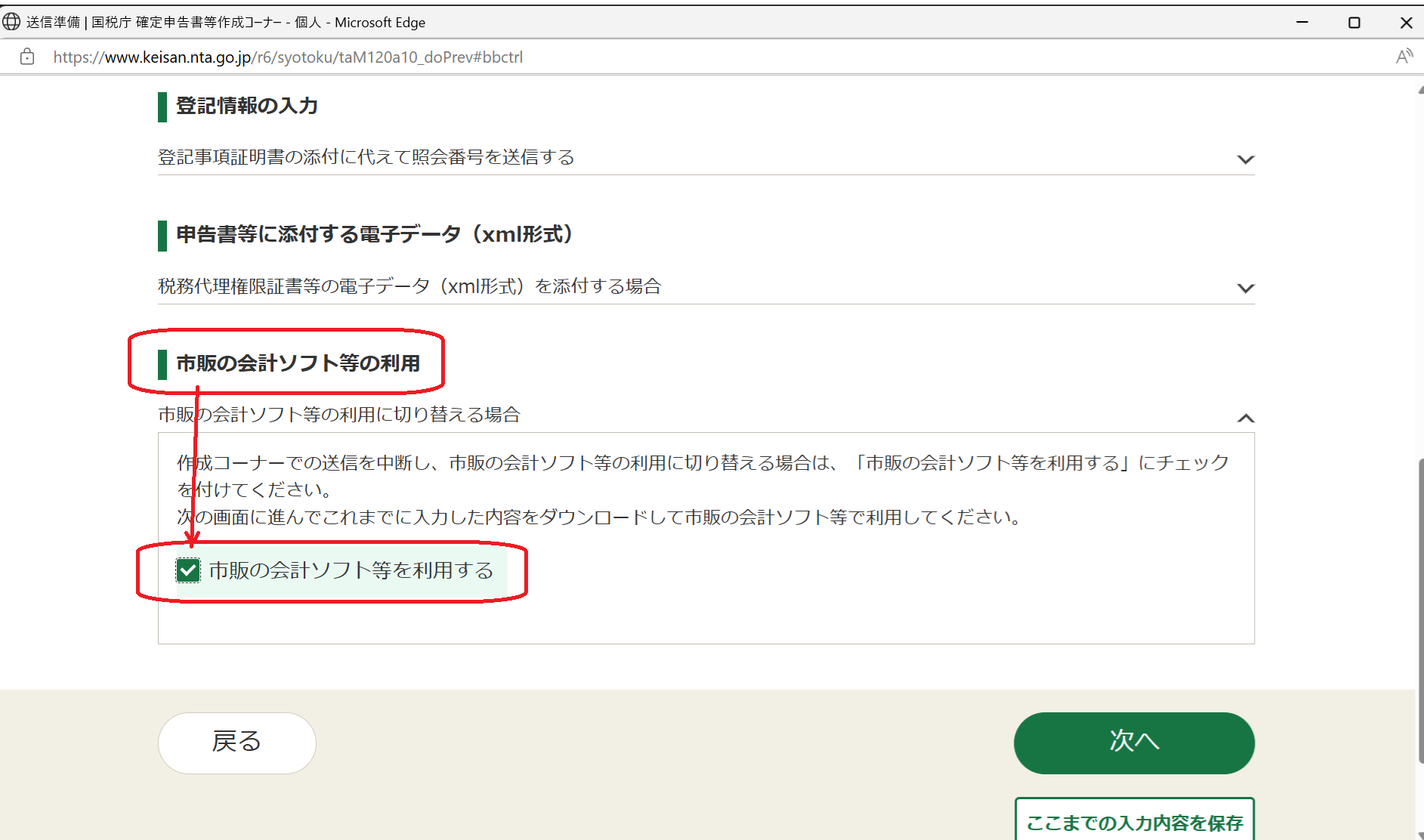This screenshot has width=1424, height=840.
Task: Close the Microsoft Edge window
Action: coord(1406,22)
